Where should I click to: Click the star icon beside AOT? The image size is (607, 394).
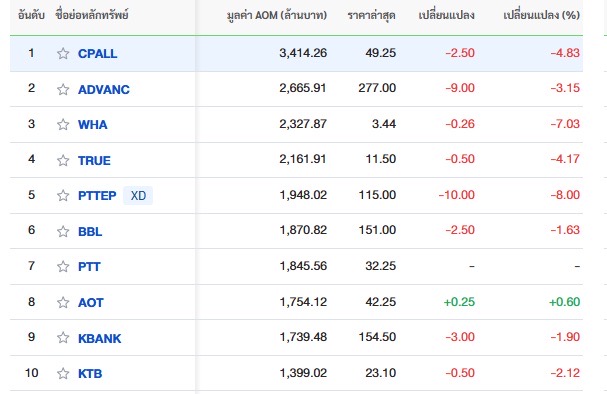(63, 302)
